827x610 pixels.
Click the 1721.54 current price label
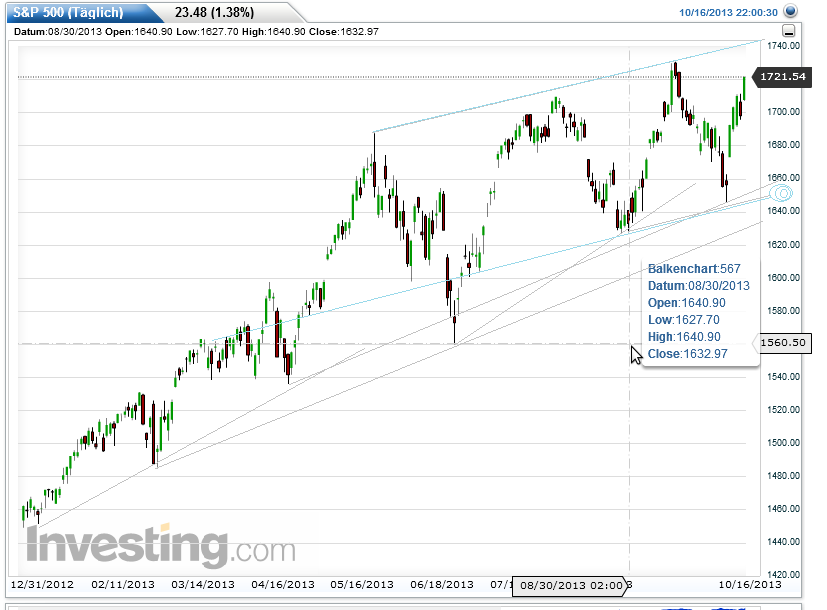pos(782,77)
